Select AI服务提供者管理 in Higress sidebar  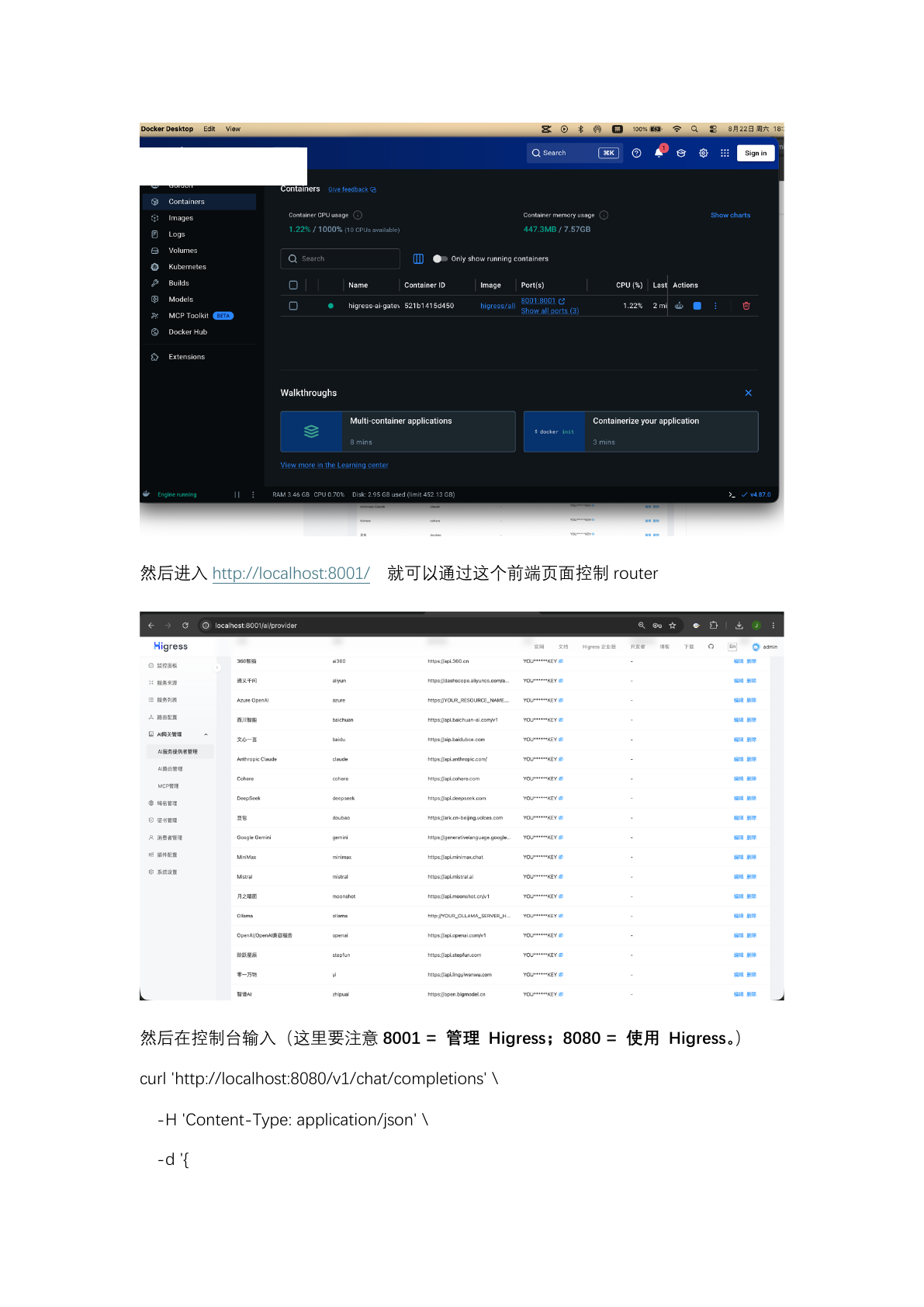(178, 751)
